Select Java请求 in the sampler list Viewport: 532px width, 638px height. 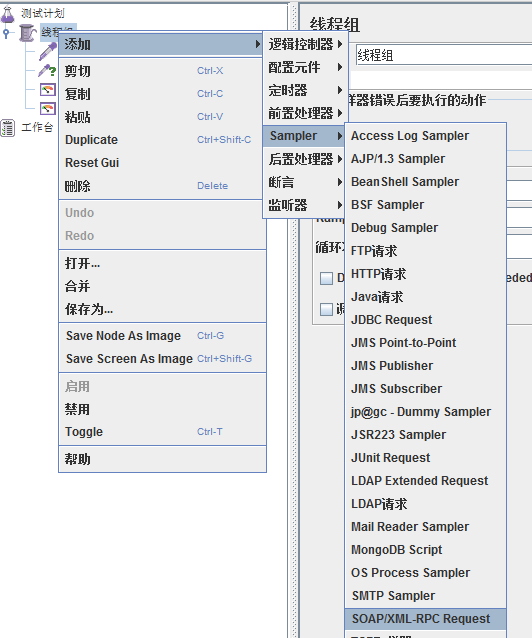(425, 297)
